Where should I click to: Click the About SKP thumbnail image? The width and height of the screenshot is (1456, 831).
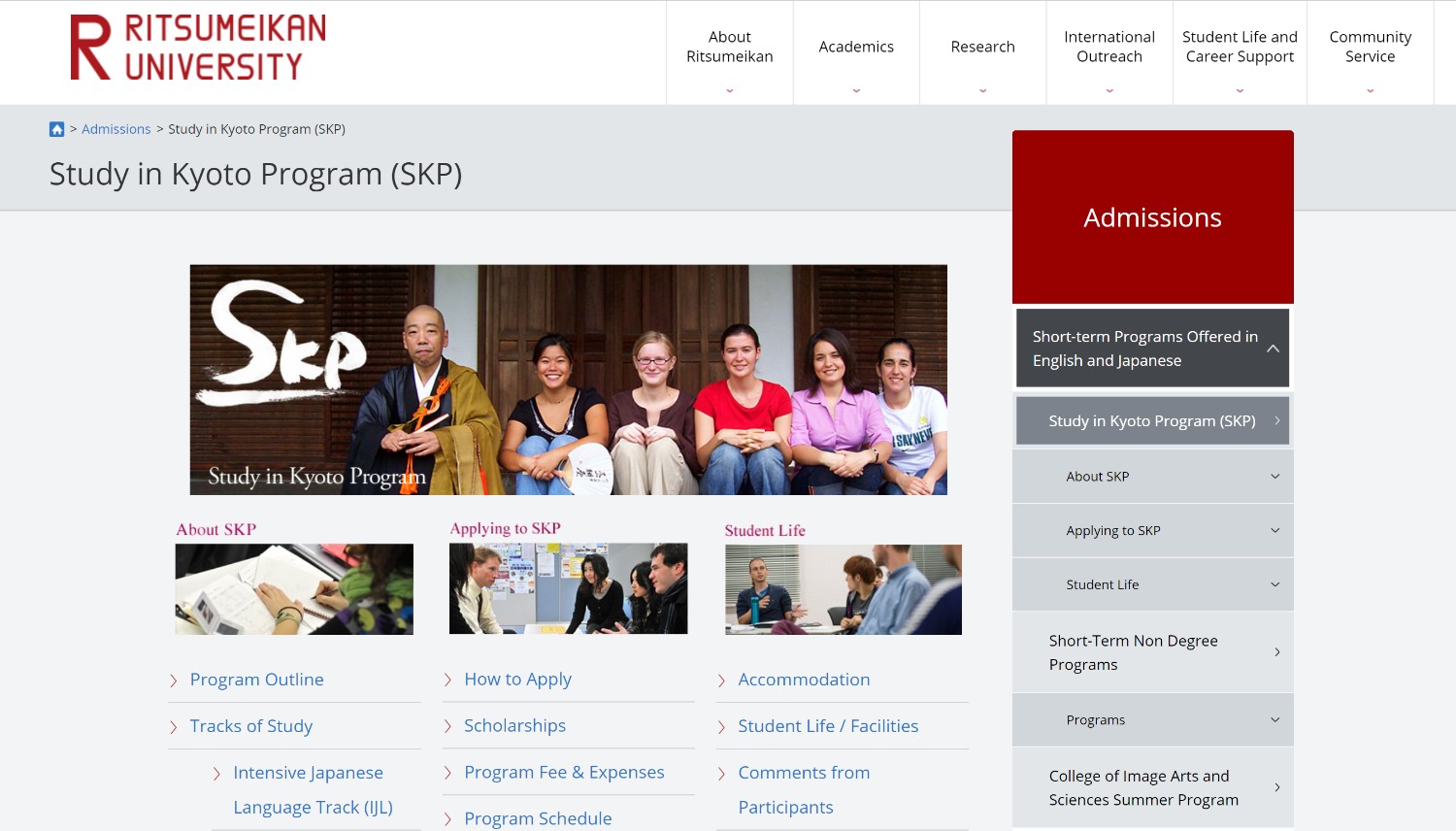(294, 589)
